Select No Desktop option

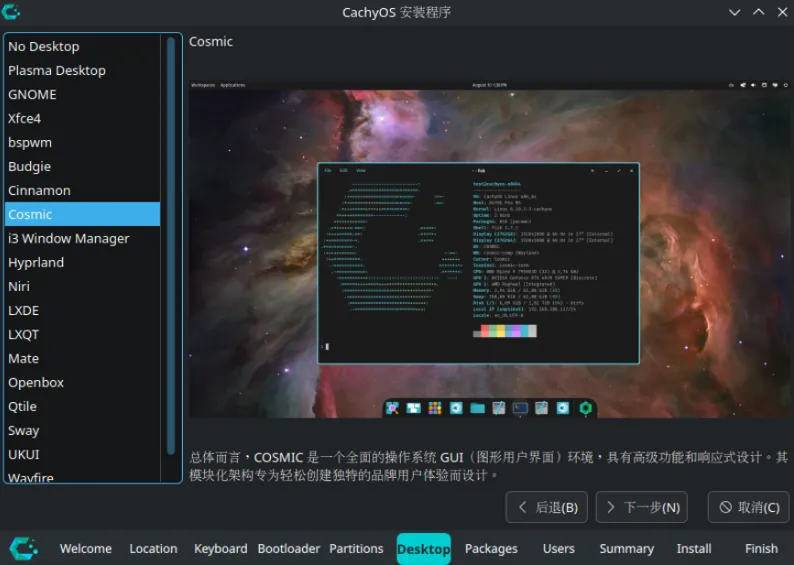[x=83, y=47]
